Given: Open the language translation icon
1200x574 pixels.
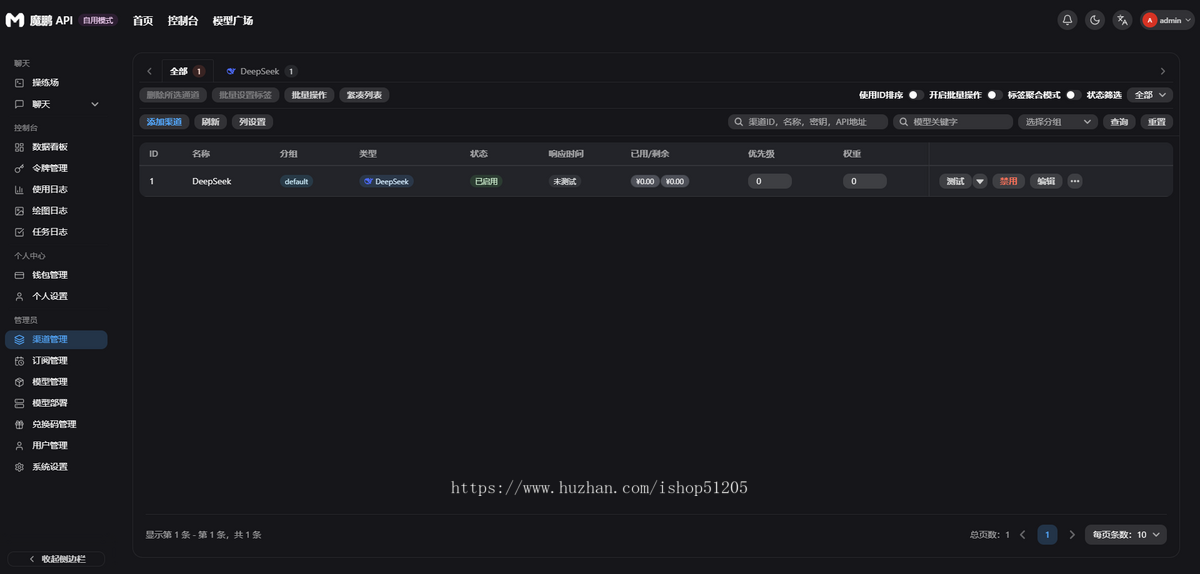Looking at the screenshot, I should [1123, 20].
